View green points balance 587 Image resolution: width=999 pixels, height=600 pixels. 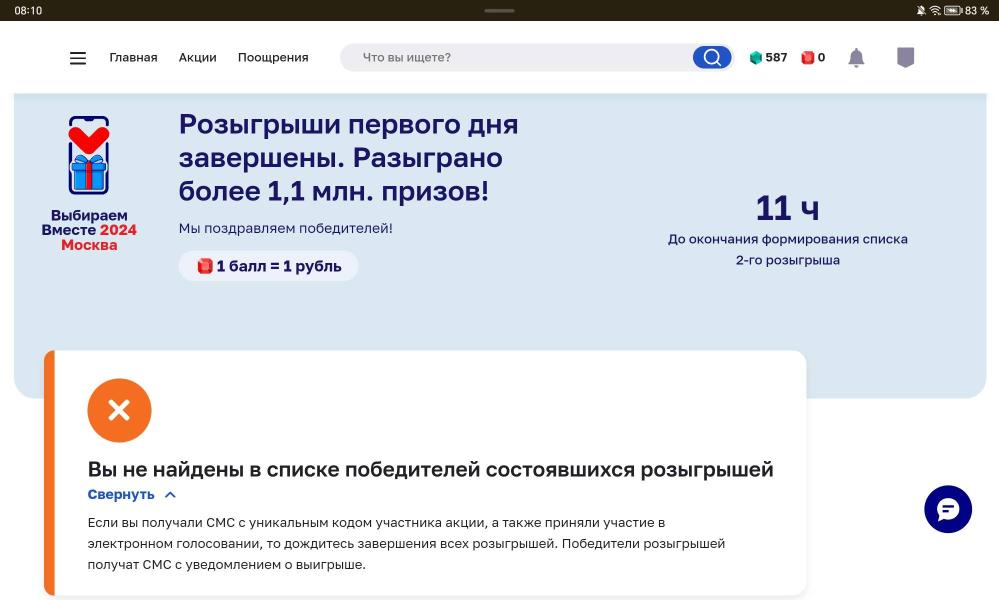click(768, 57)
